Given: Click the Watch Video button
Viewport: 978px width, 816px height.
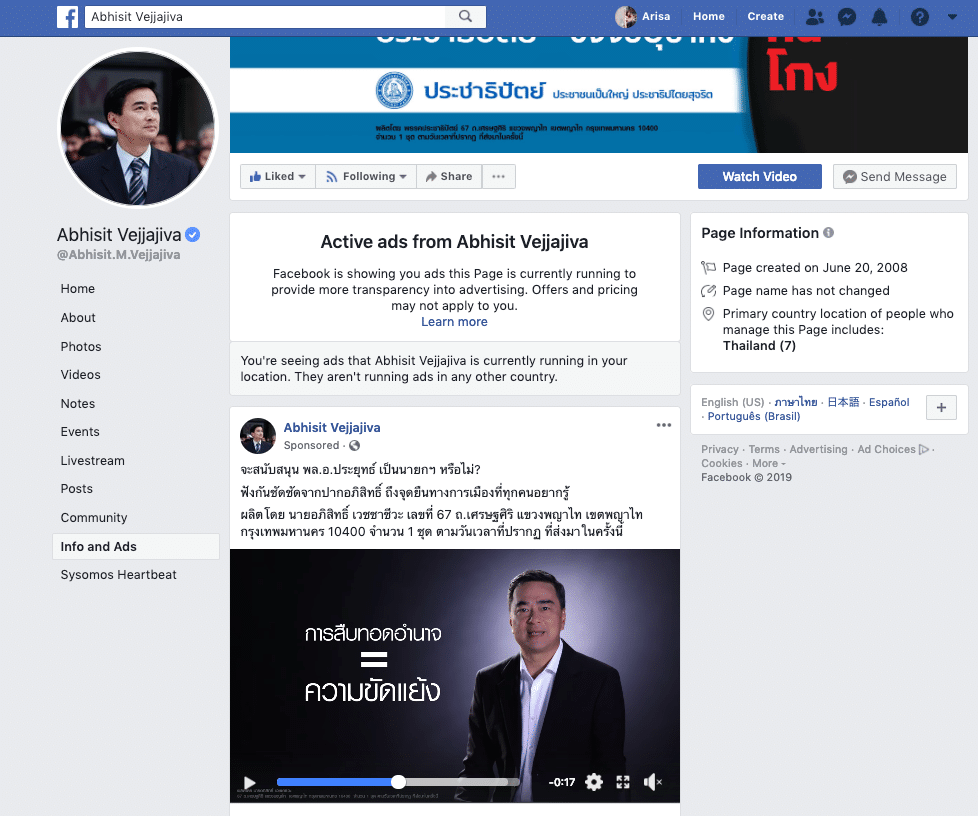Looking at the screenshot, I should tap(759, 177).
